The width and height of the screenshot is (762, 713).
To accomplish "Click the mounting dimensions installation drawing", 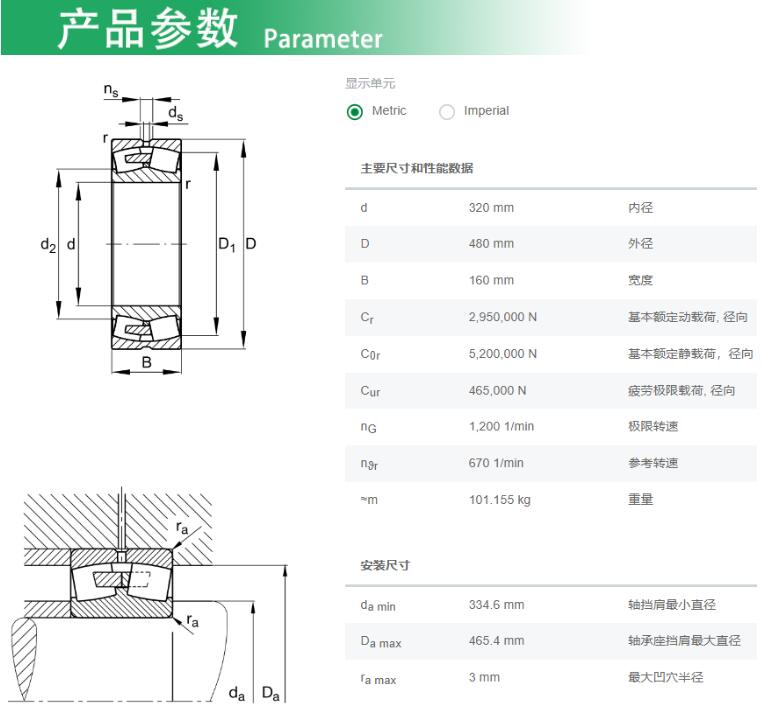I will pyautogui.click(x=148, y=594).
